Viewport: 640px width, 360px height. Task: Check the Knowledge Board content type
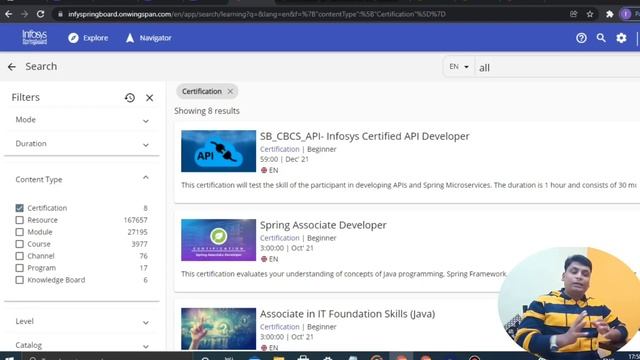(20, 280)
